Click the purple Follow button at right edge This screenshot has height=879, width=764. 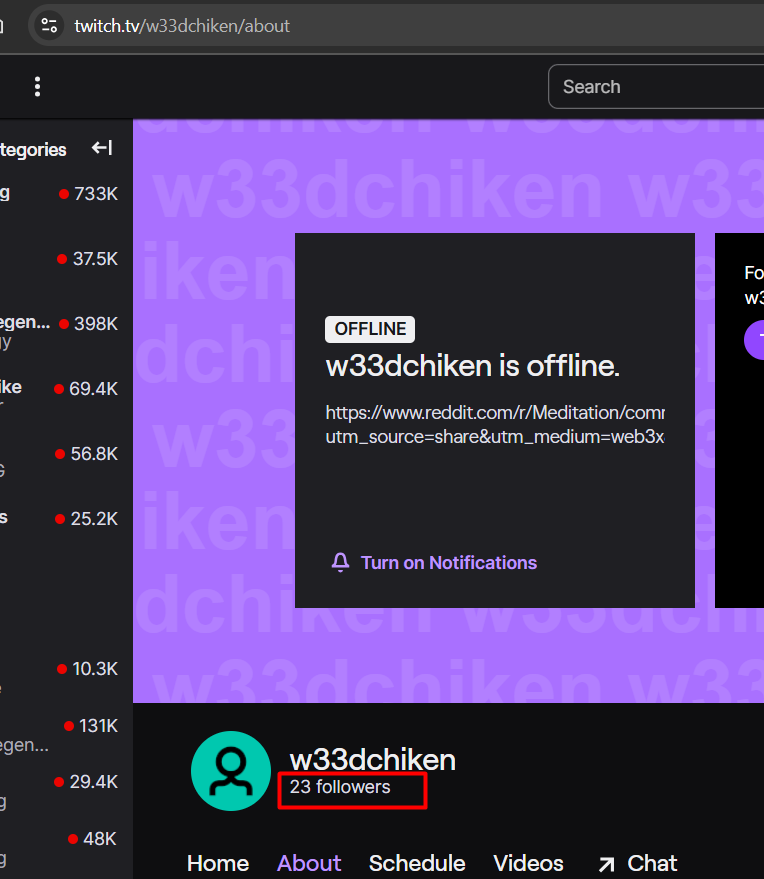tap(754, 340)
